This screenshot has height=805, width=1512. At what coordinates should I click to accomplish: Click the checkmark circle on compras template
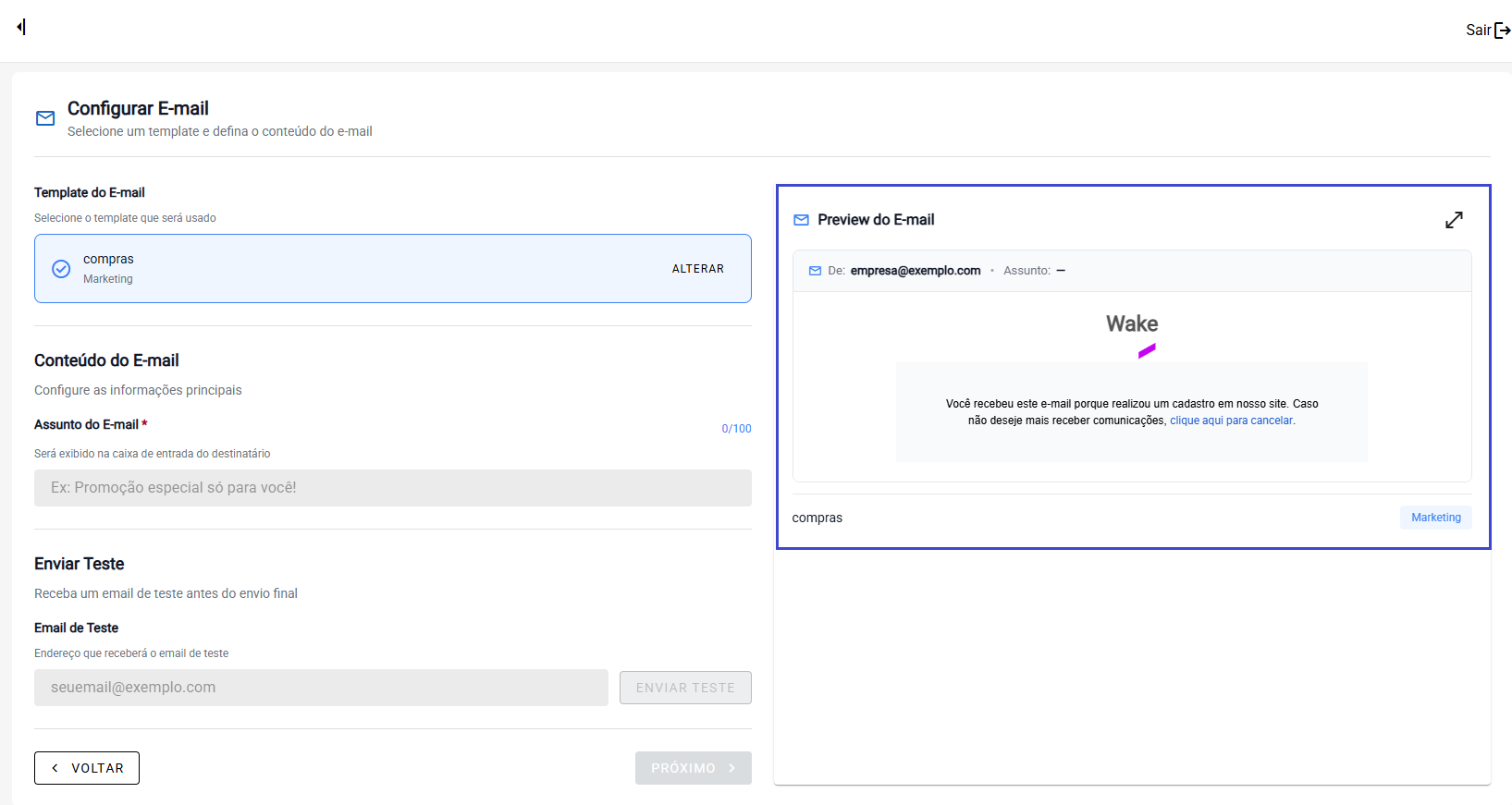point(61,269)
